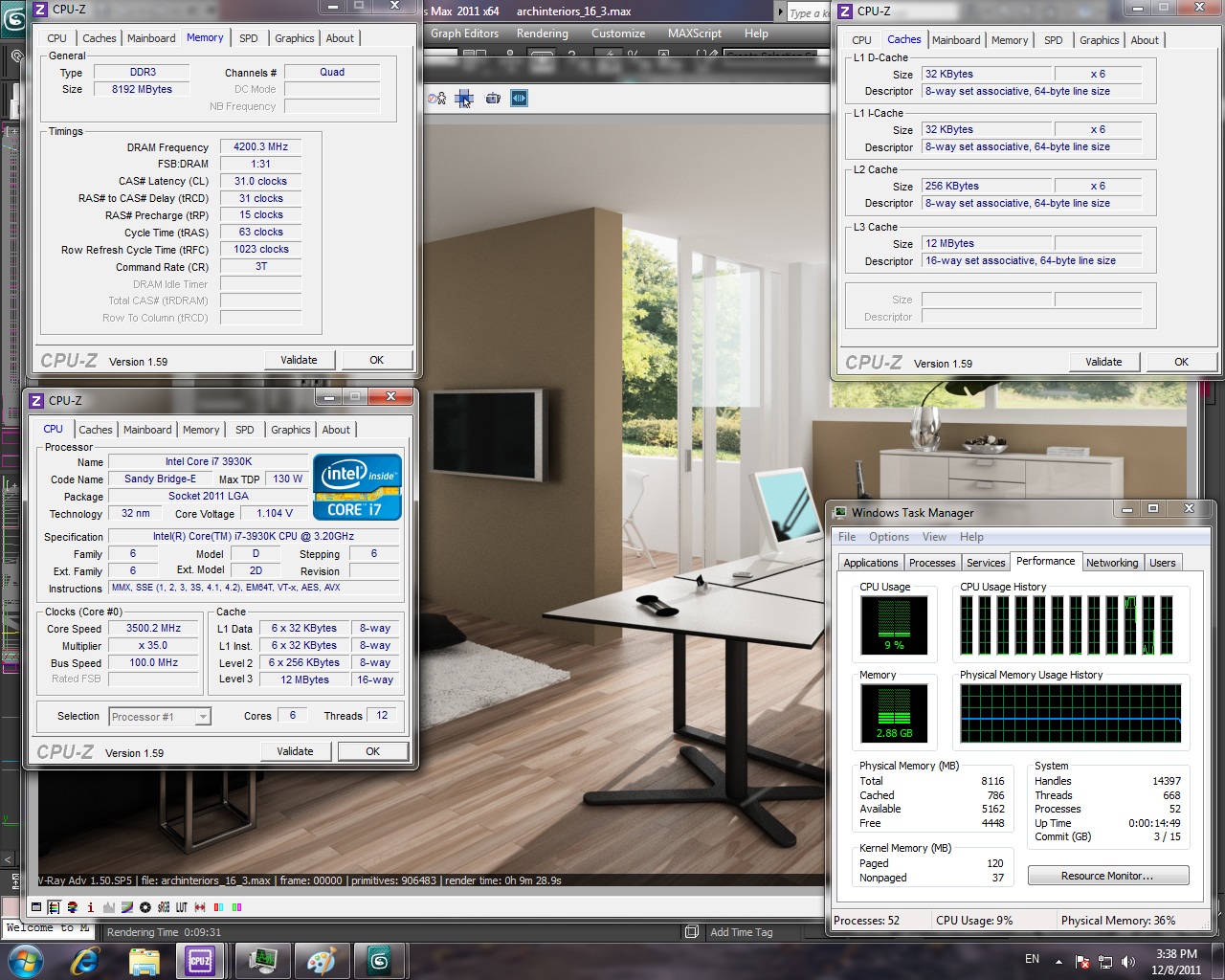Toggle the levels histogram correction icon
The image size is (1225, 980).
(109, 907)
